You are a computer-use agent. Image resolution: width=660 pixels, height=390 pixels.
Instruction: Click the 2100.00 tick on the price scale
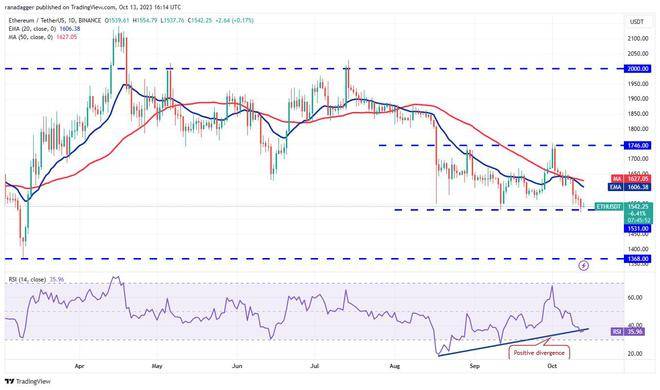click(x=638, y=39)
